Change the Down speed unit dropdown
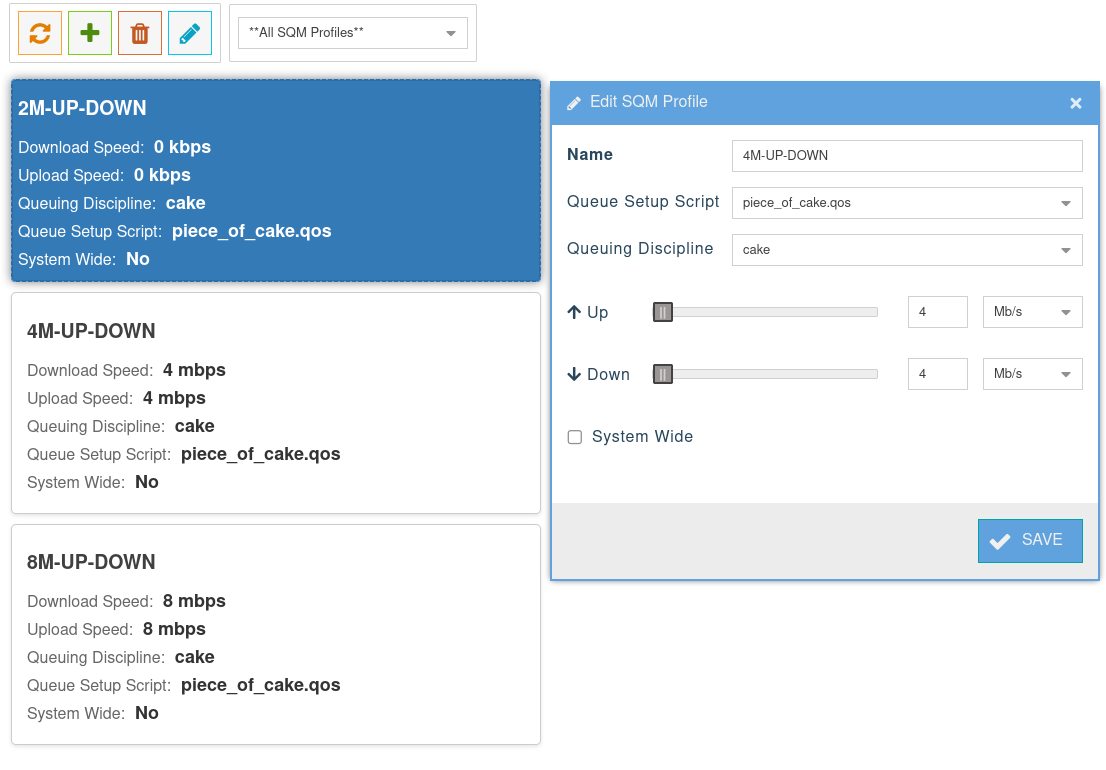Viewport: 1106px width, 770px height. (x=1032, y=374)
